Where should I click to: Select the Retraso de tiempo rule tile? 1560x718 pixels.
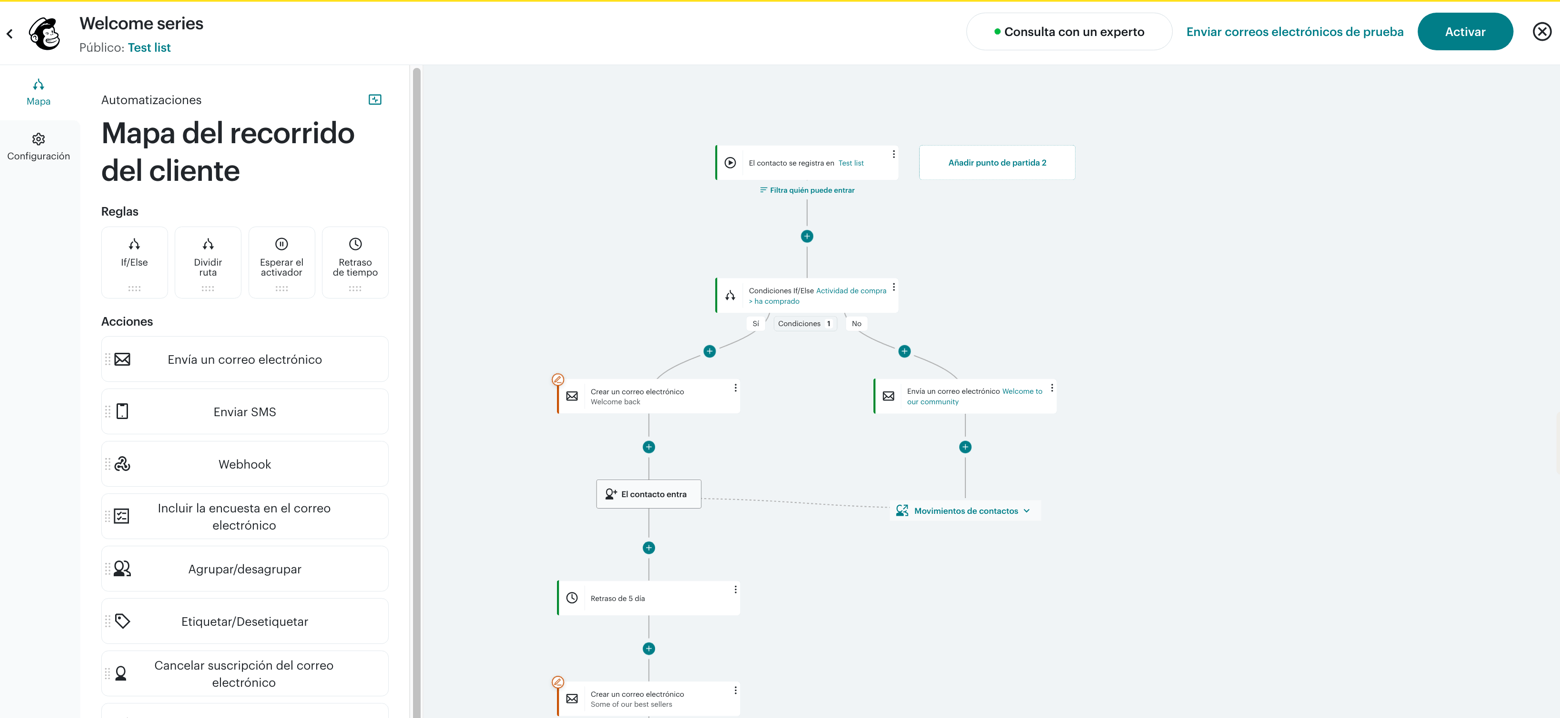coord(355,262)
